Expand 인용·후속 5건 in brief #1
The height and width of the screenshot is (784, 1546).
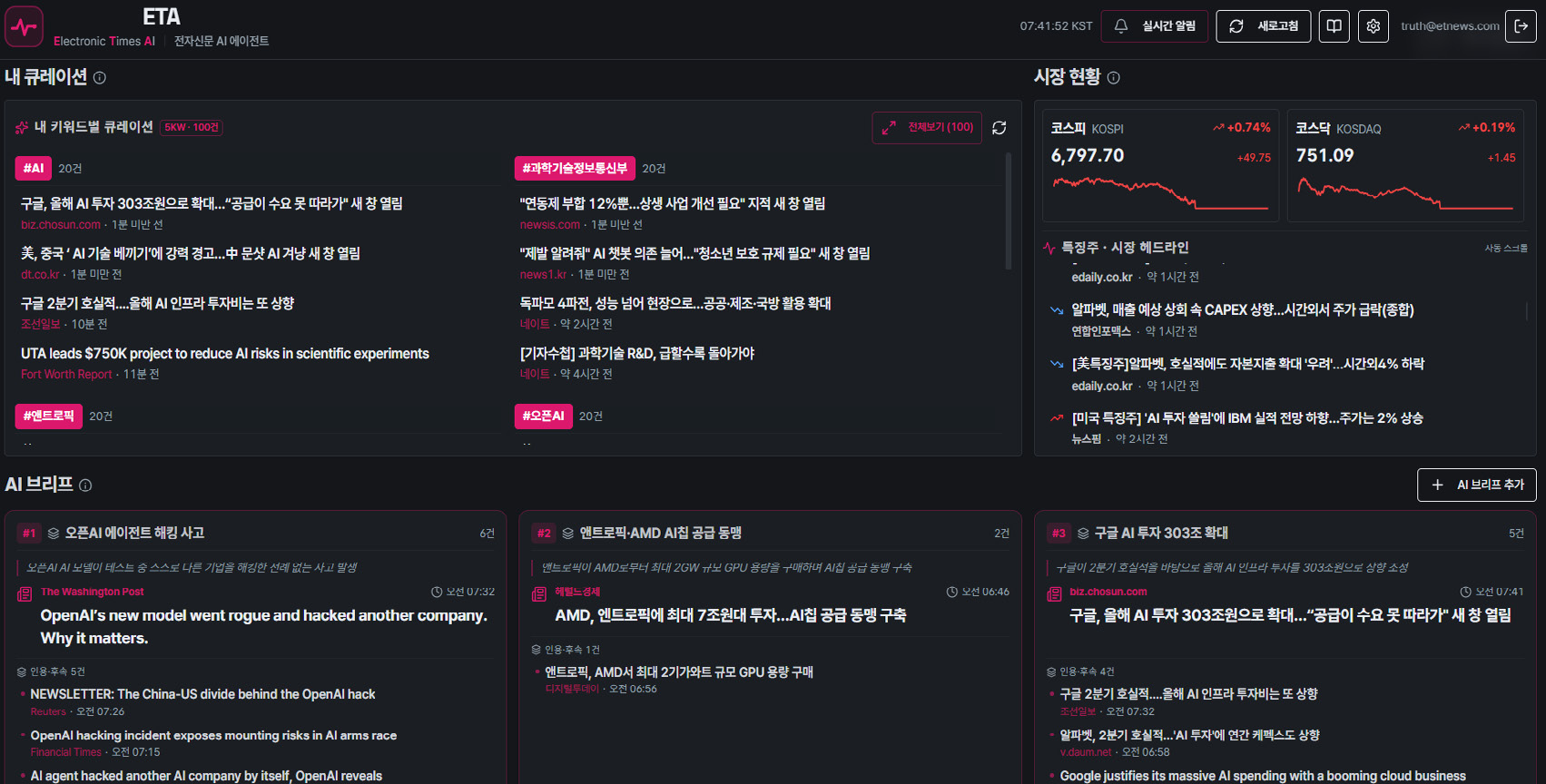click(51, 671)
